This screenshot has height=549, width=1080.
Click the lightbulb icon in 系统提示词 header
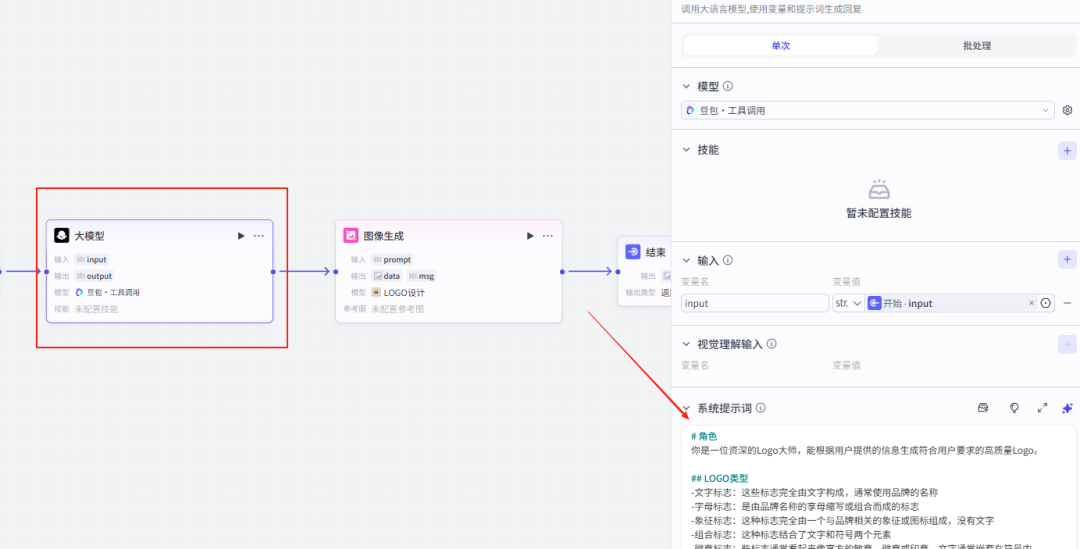click(1014, 408)
